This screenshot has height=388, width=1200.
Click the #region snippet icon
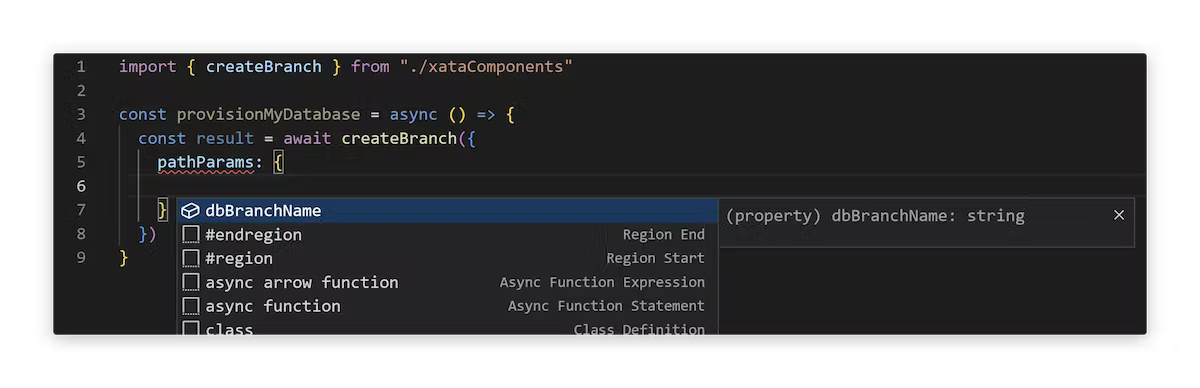click(190, 259)
